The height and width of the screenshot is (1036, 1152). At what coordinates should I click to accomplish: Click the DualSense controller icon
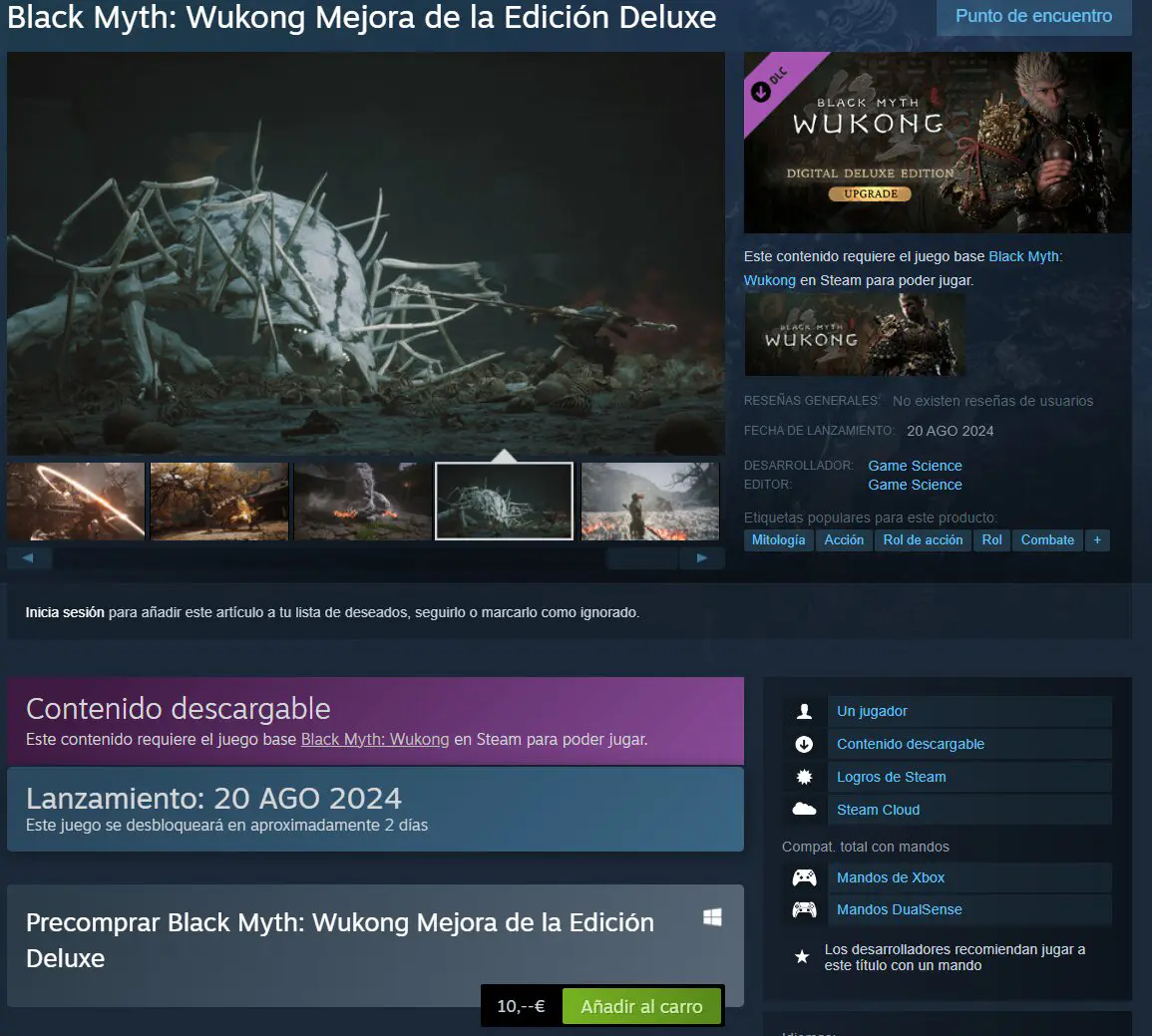coord(805,909)
